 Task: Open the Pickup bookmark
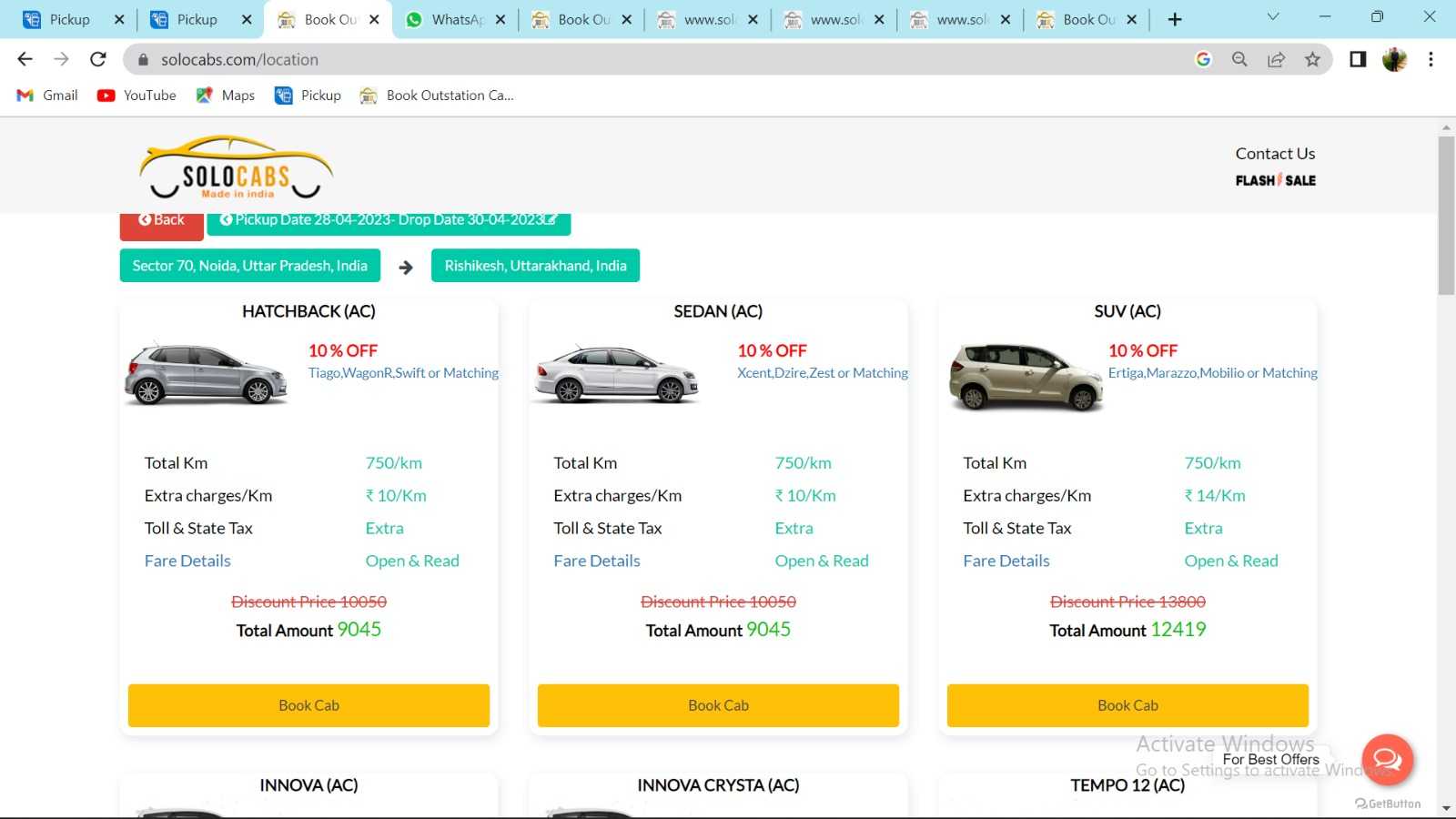[x=308, y=96]
